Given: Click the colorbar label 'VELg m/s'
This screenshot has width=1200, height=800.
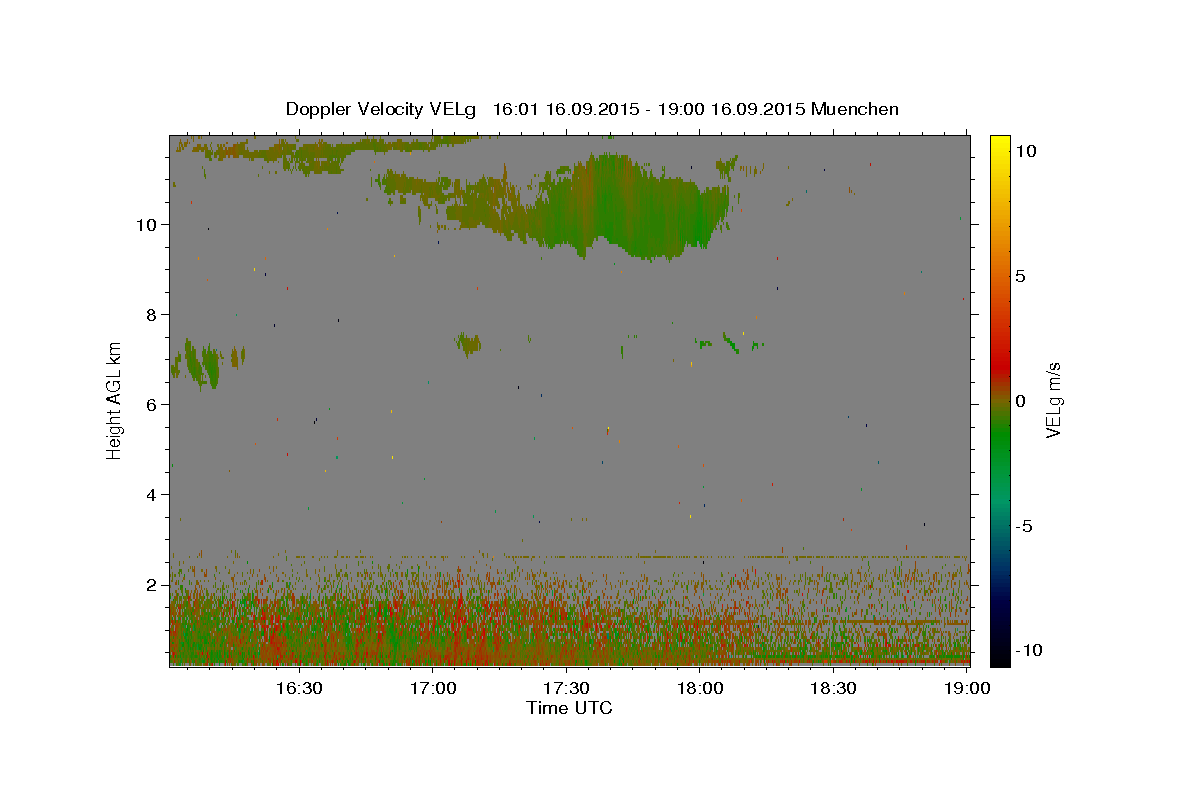Looking at the screenshot, I should pyautogui.click(x=1053, y=401).
